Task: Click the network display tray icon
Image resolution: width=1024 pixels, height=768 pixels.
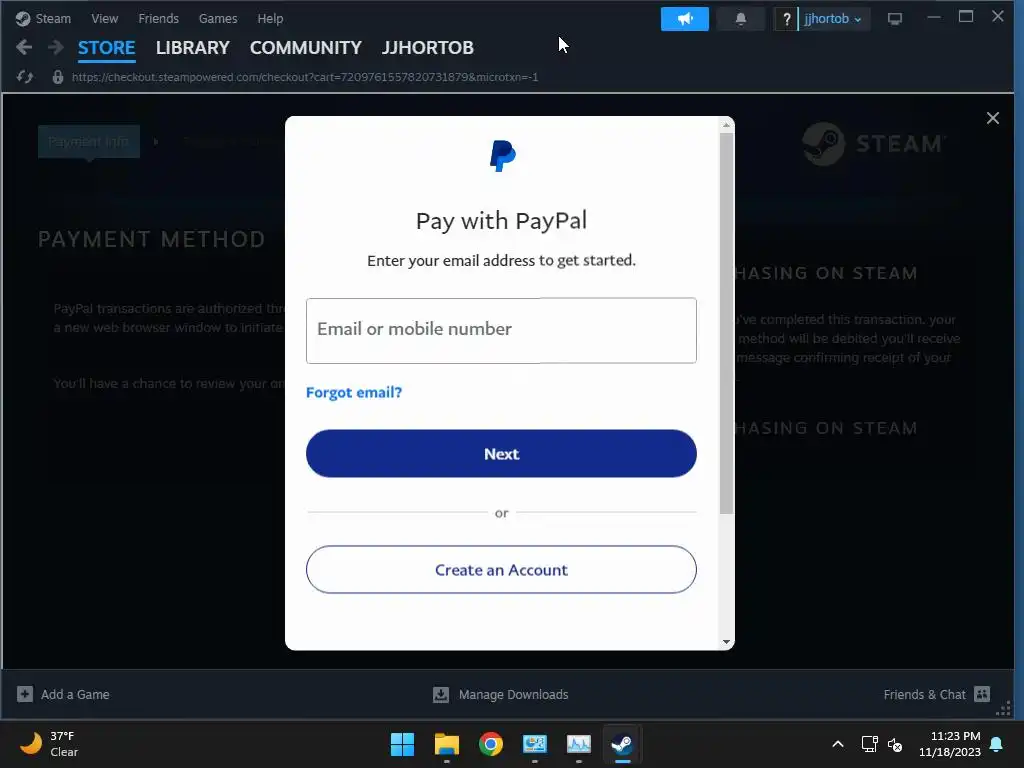Action: pyautogui.click(x=869, y=744)
